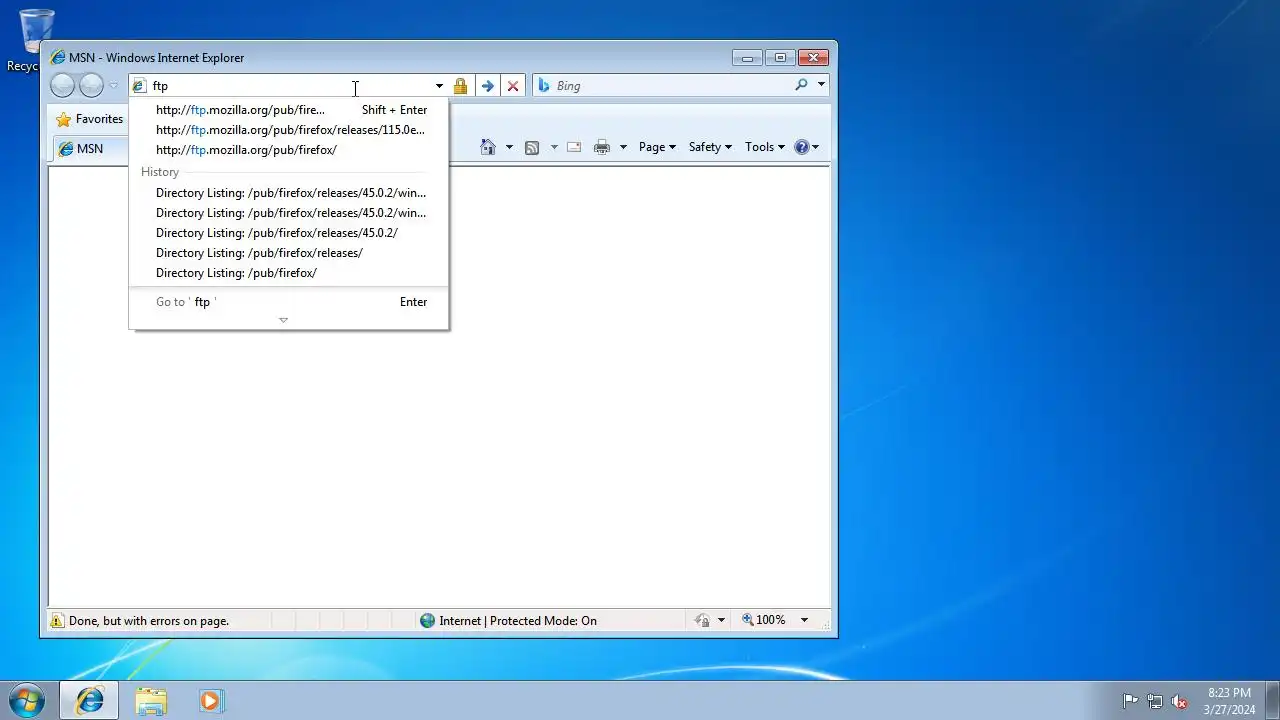Click 'Internet | Protected Mode: On' status text

tap(518, 621)
